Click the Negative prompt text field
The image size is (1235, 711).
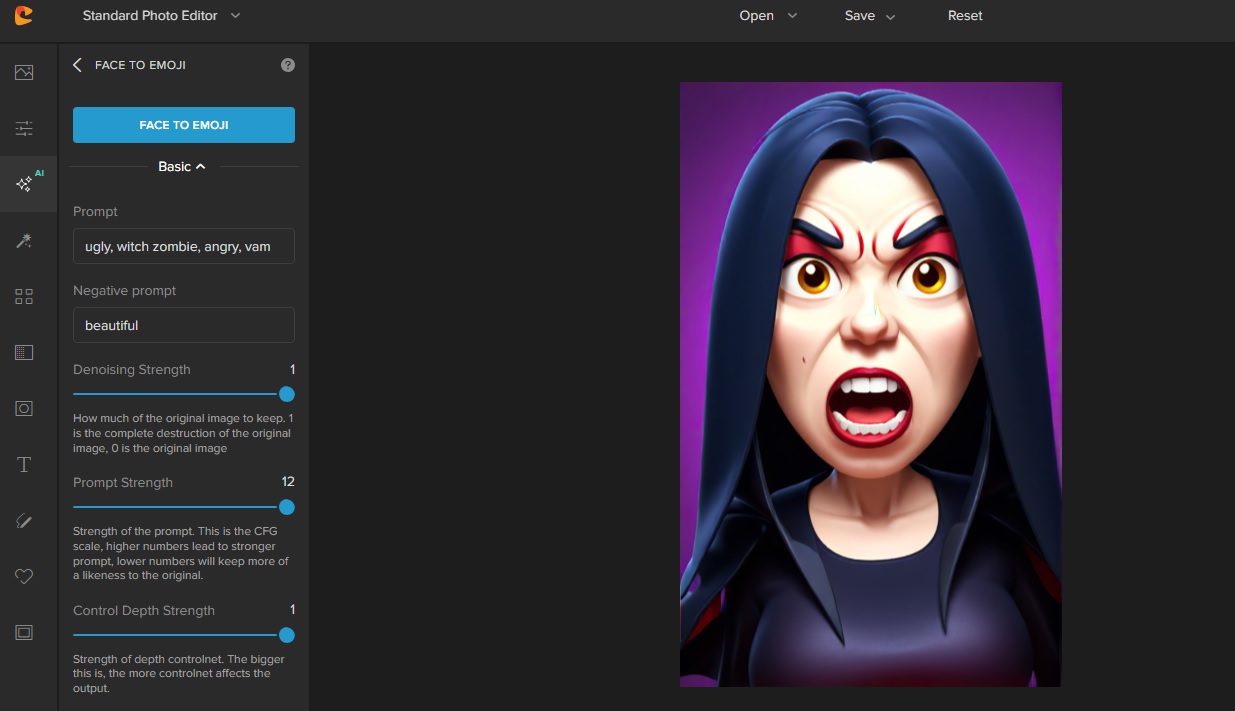tap(184, 325)
